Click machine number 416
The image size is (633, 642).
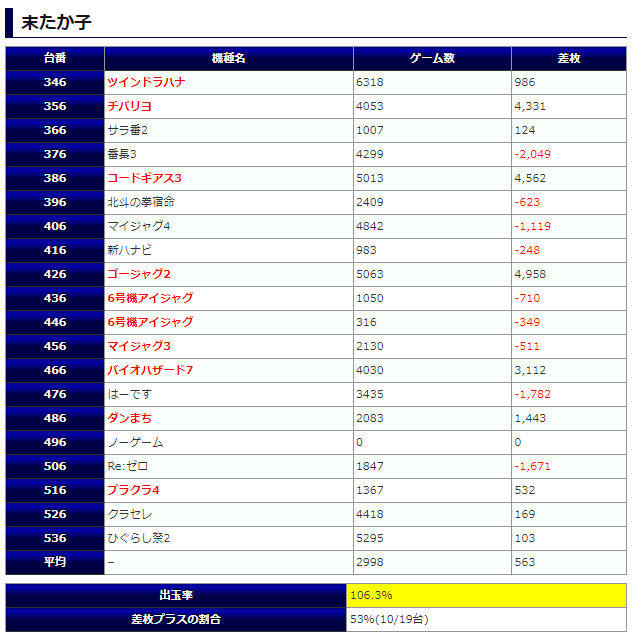[x=55, y=250]
